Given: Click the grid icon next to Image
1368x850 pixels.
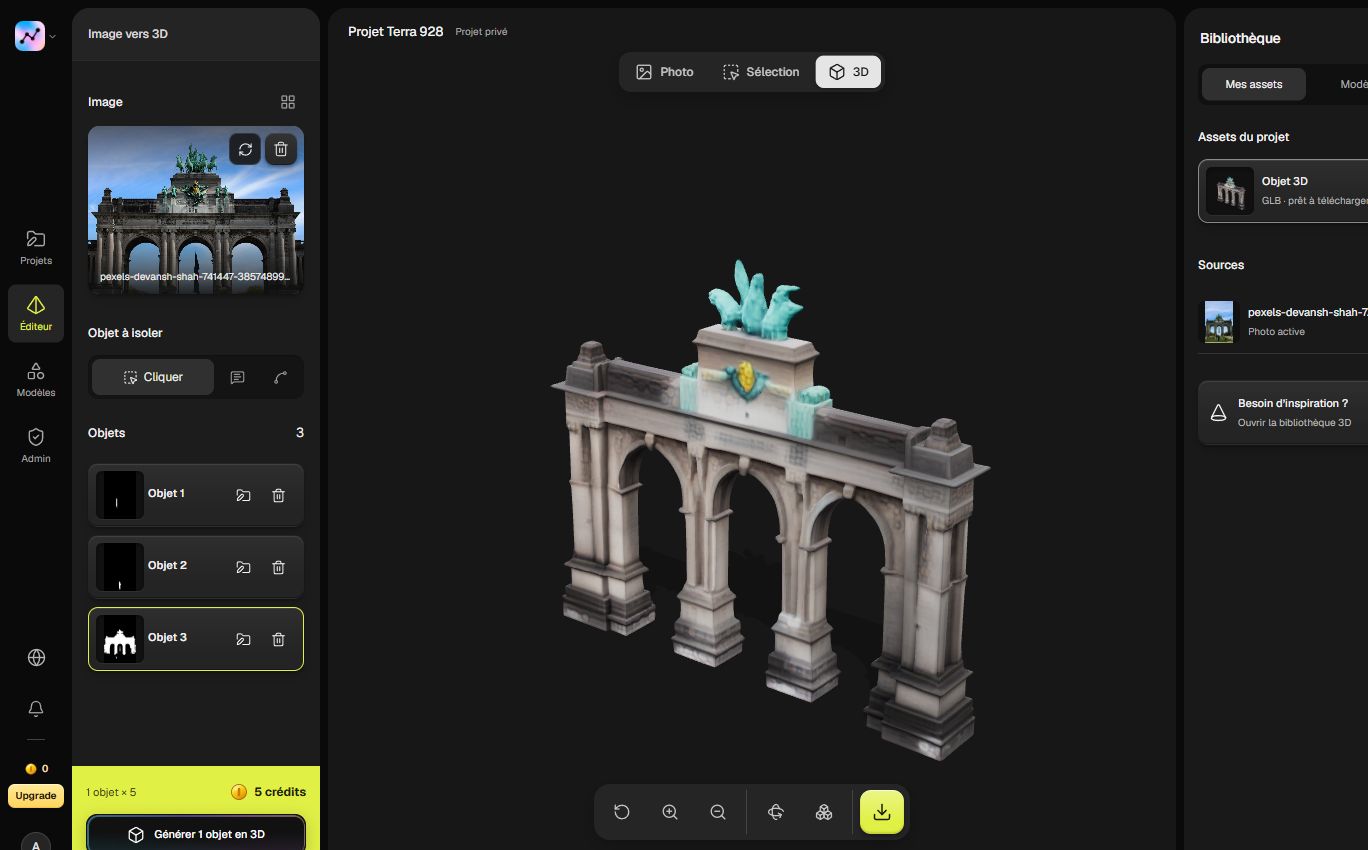Looking at the screenshot, I should pos(288,102).
